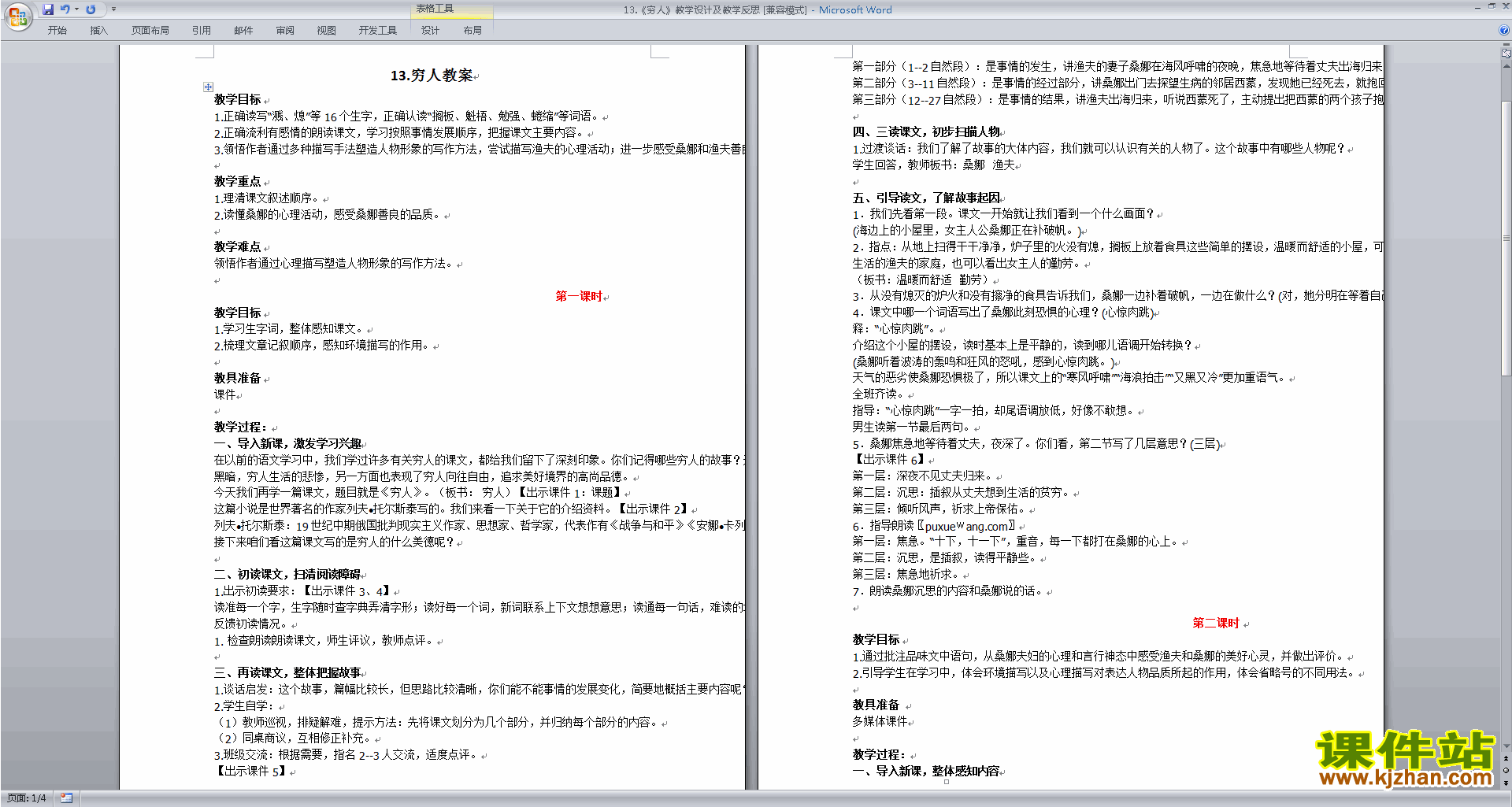Click the document title in title bar
The width and height of the screenshot is (1512, 807).
point(758,9)
